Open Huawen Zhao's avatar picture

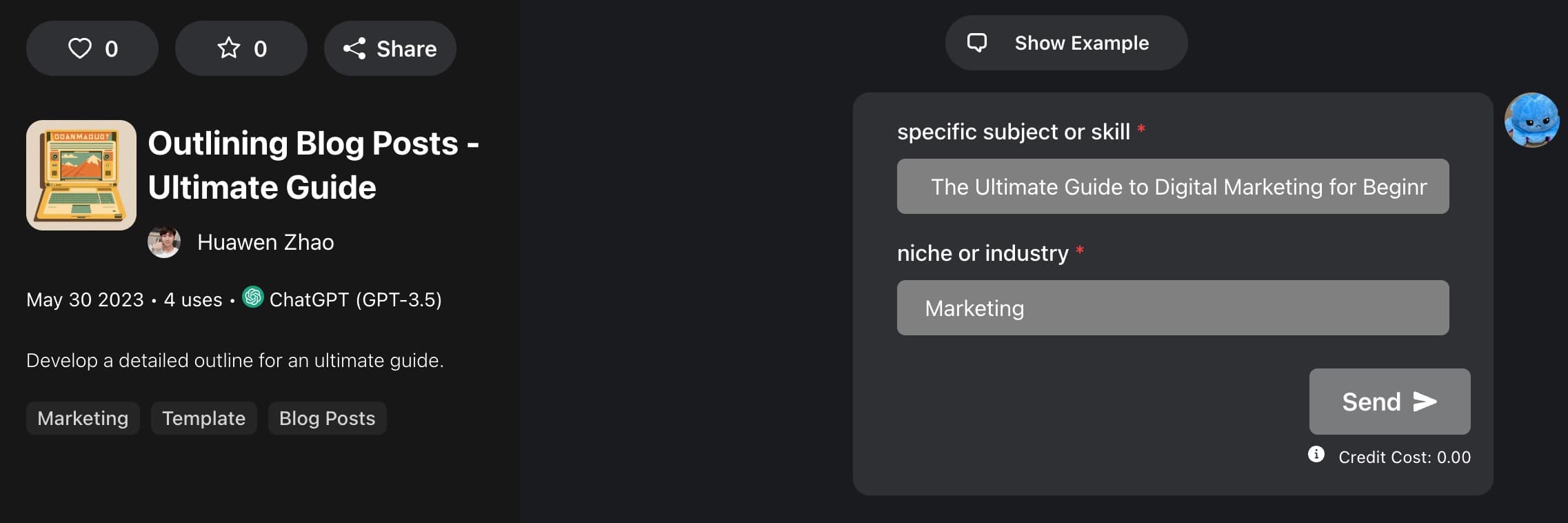point(164,242)
